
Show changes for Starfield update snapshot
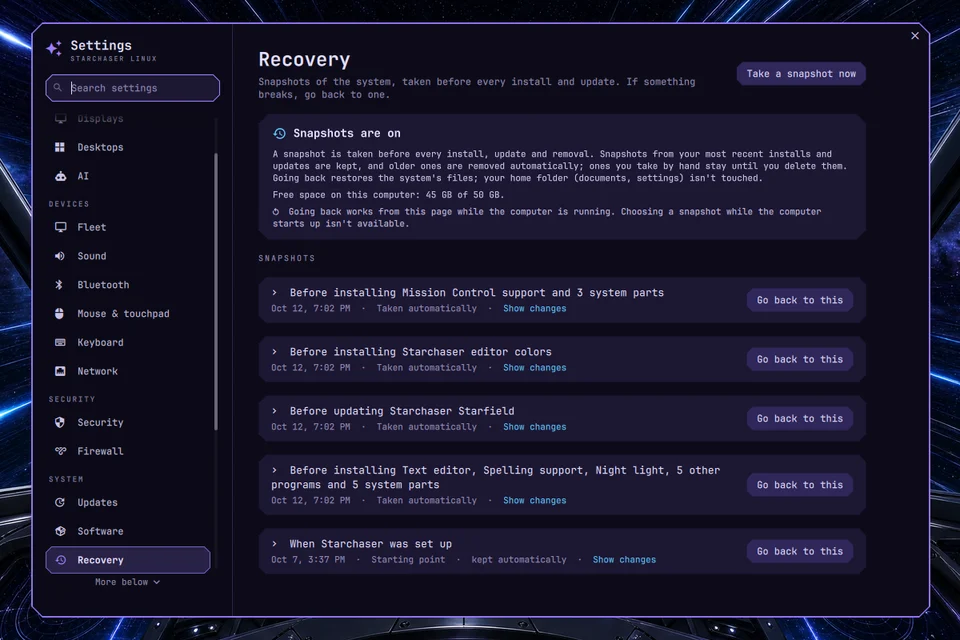coord(534,427)
